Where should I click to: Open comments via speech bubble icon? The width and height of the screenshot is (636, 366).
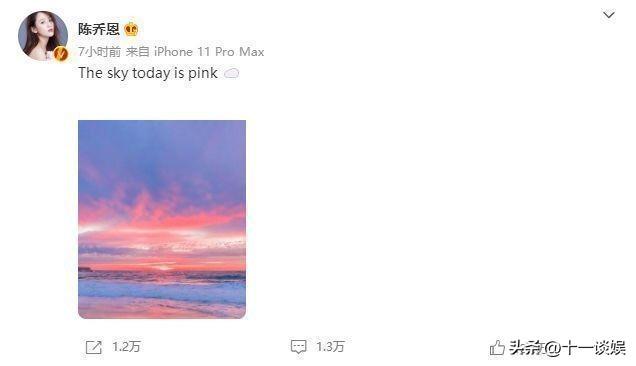point(298,347)
